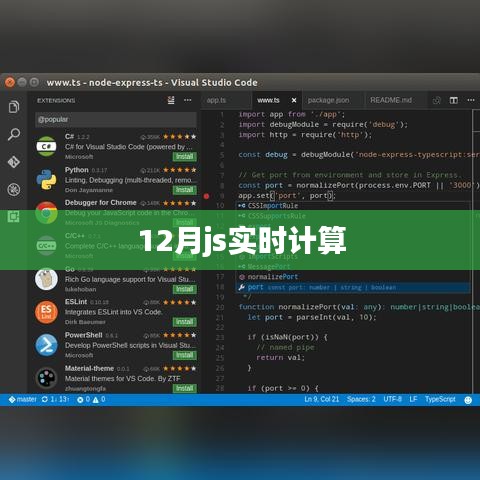Open the README.md tab
This screenshot has height=480, width=480.
click(x=391, y=100)
